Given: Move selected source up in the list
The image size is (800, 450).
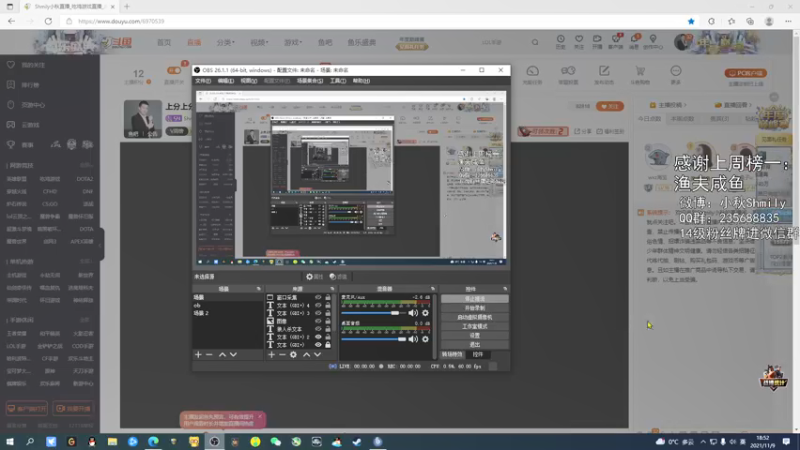Looking at the screenshot, I should [x=307, y=355].
